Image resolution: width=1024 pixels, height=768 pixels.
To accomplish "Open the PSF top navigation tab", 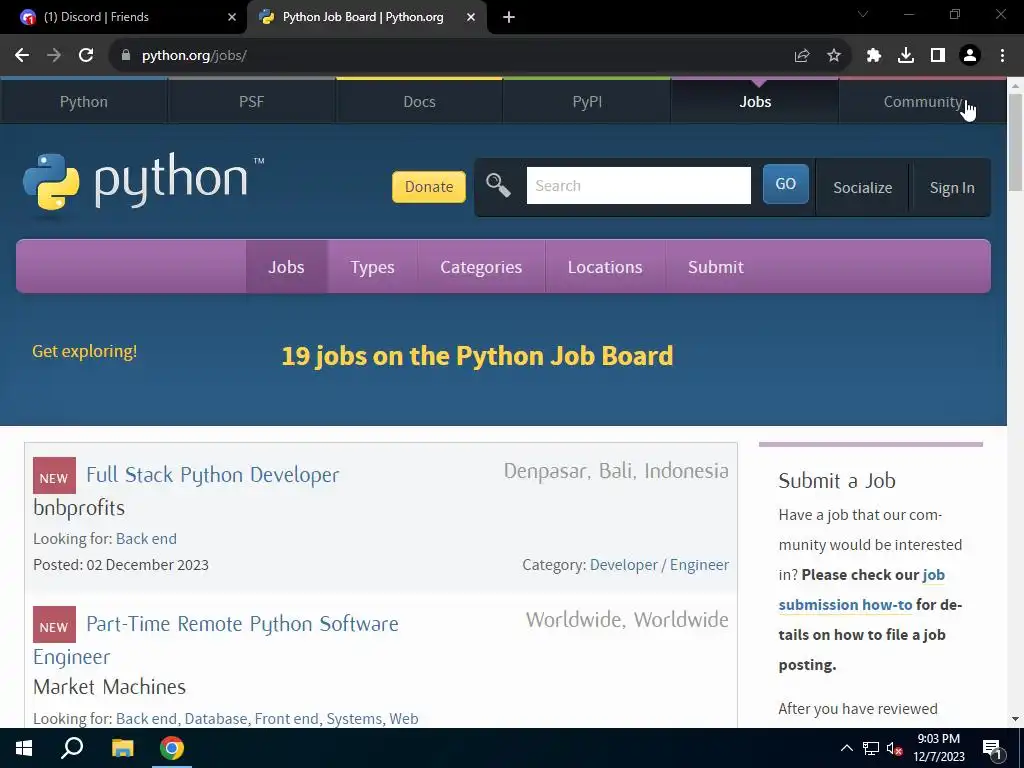I will [251, 102].
